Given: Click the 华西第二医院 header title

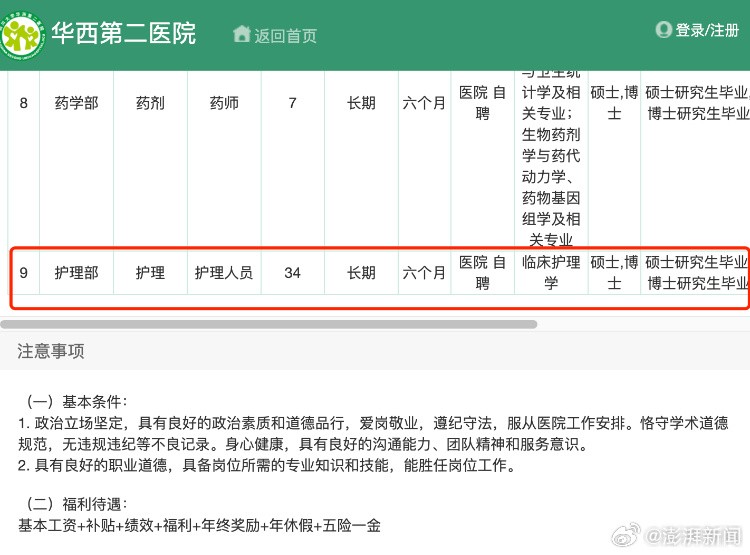Looking at the screenshot, I should coord(124,34).
